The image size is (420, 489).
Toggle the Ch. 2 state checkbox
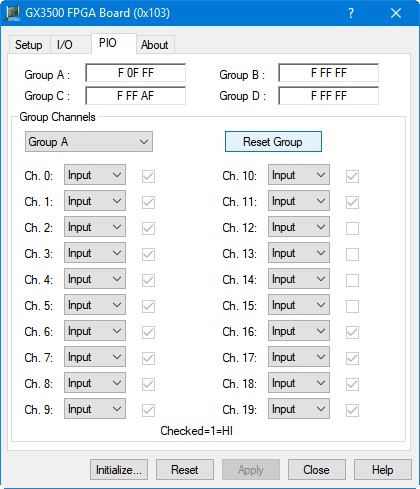(148, 228)
